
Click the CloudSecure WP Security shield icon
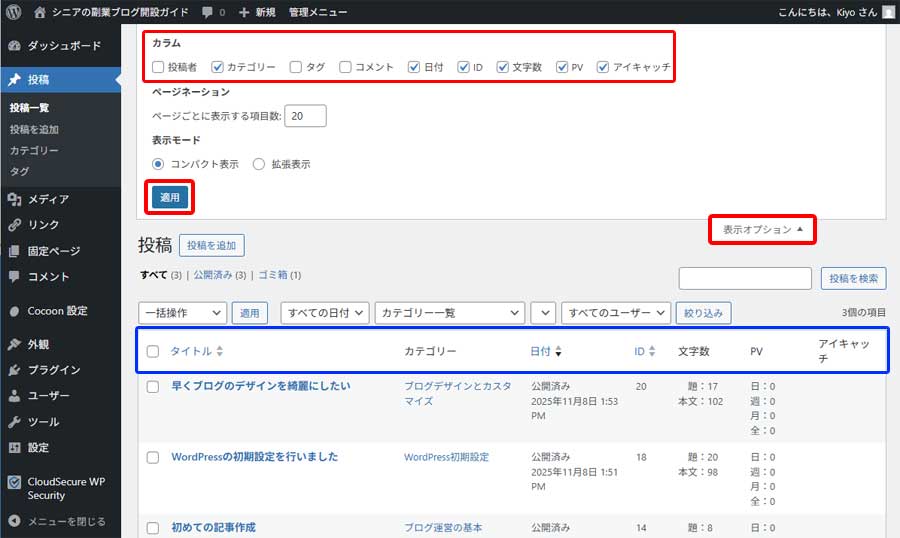click(x=14, y=482)
